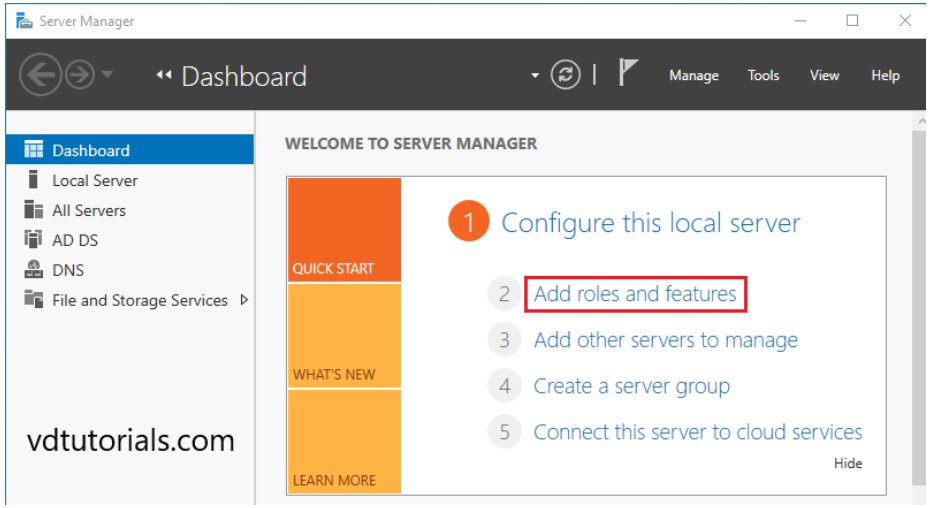
Task: Expand the File and Storage Services arrow
Action: (244, 300)
